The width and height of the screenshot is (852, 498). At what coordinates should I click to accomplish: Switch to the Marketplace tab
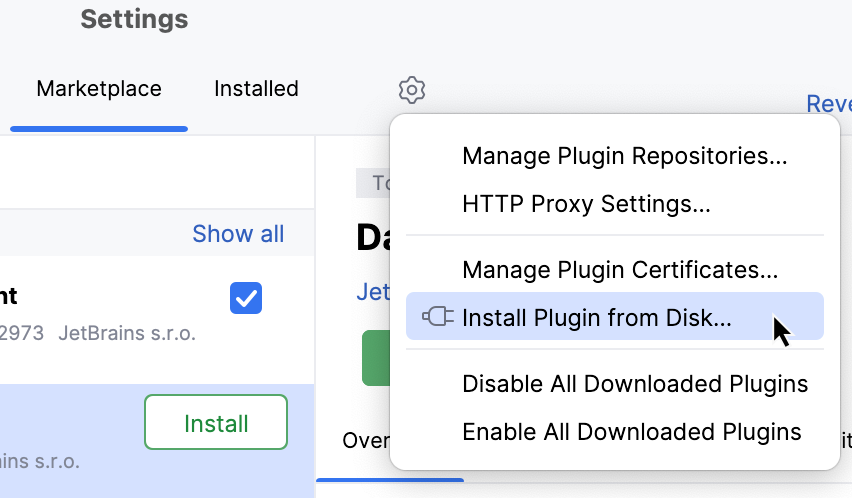coord(99,89)
